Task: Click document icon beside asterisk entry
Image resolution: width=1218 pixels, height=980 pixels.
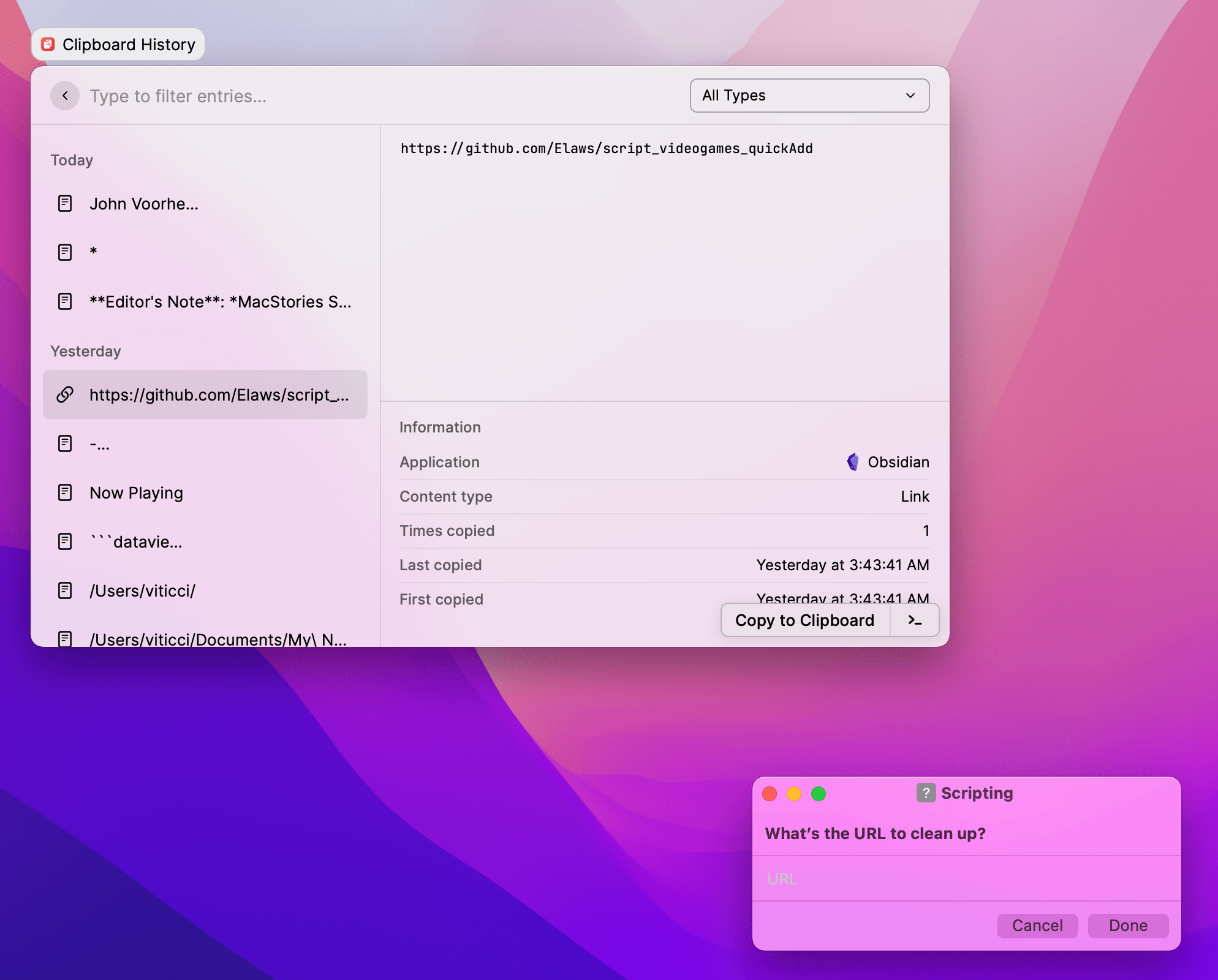Action: point(65,252)
